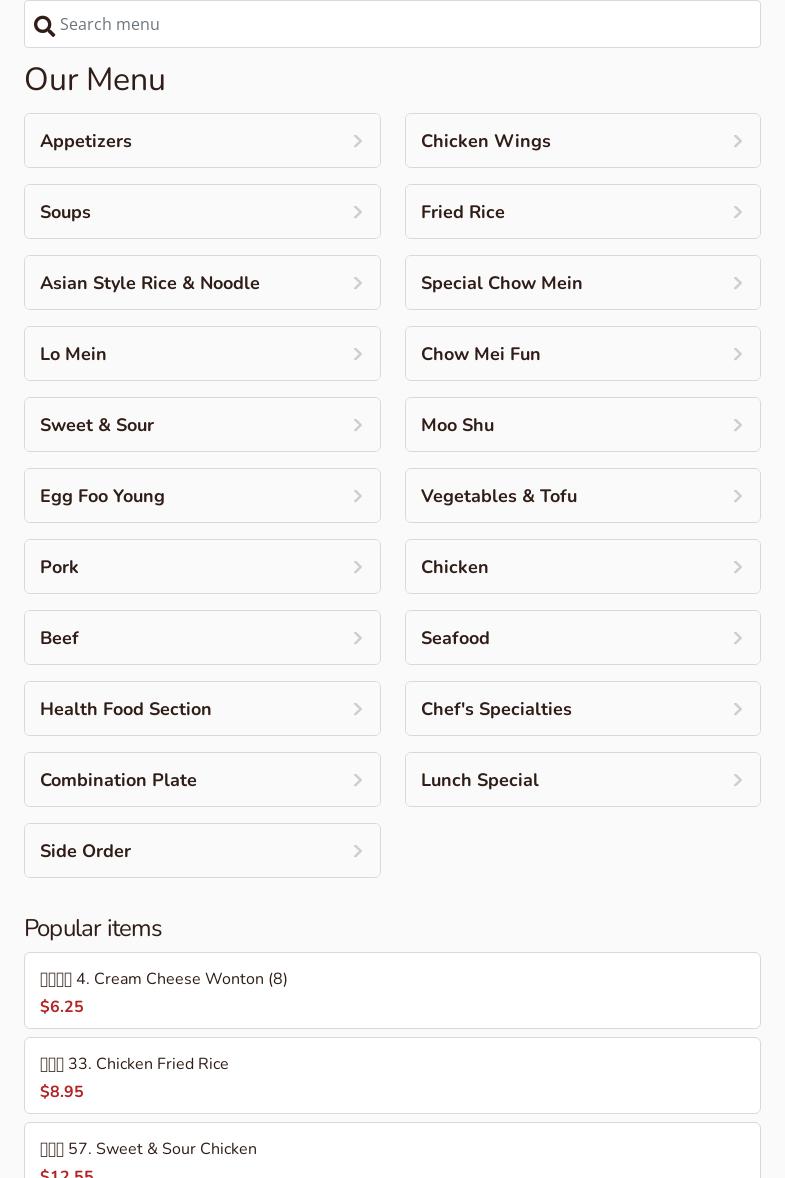Click the Seafood chevron icon
785x1178 pixels.
[738, 639]
